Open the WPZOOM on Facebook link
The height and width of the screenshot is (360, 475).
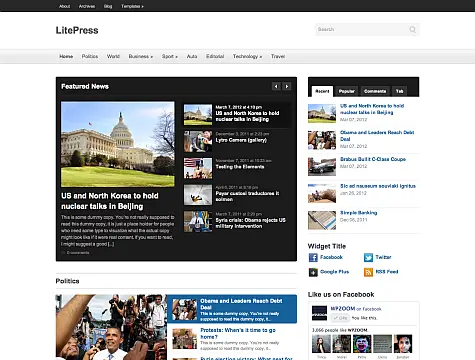[x=356, y=309]
